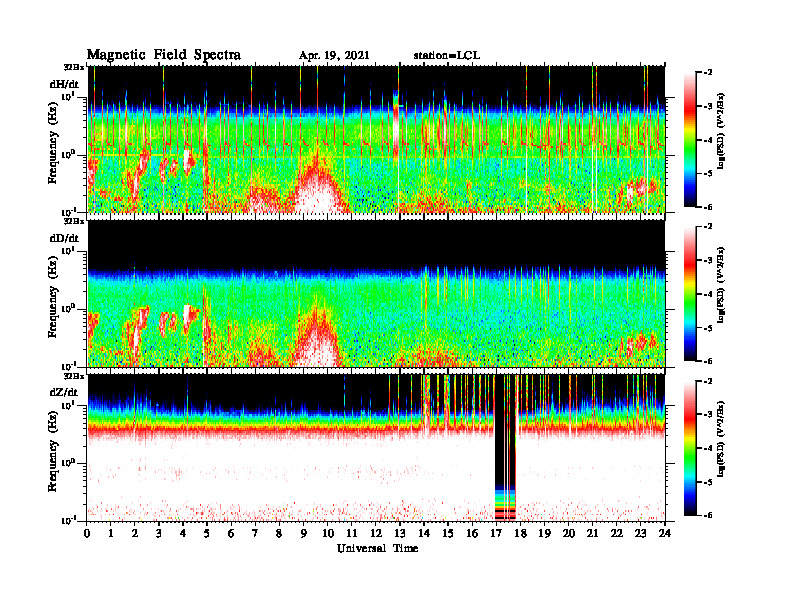Click the hour tick label "10" on time axis
The width and height of the screenshot is (792, 612).
point(327,534)
